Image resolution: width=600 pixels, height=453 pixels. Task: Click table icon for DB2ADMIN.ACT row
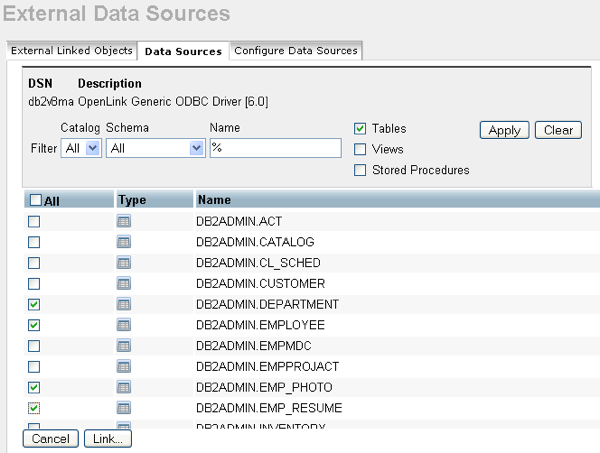(x=124, y=221)
